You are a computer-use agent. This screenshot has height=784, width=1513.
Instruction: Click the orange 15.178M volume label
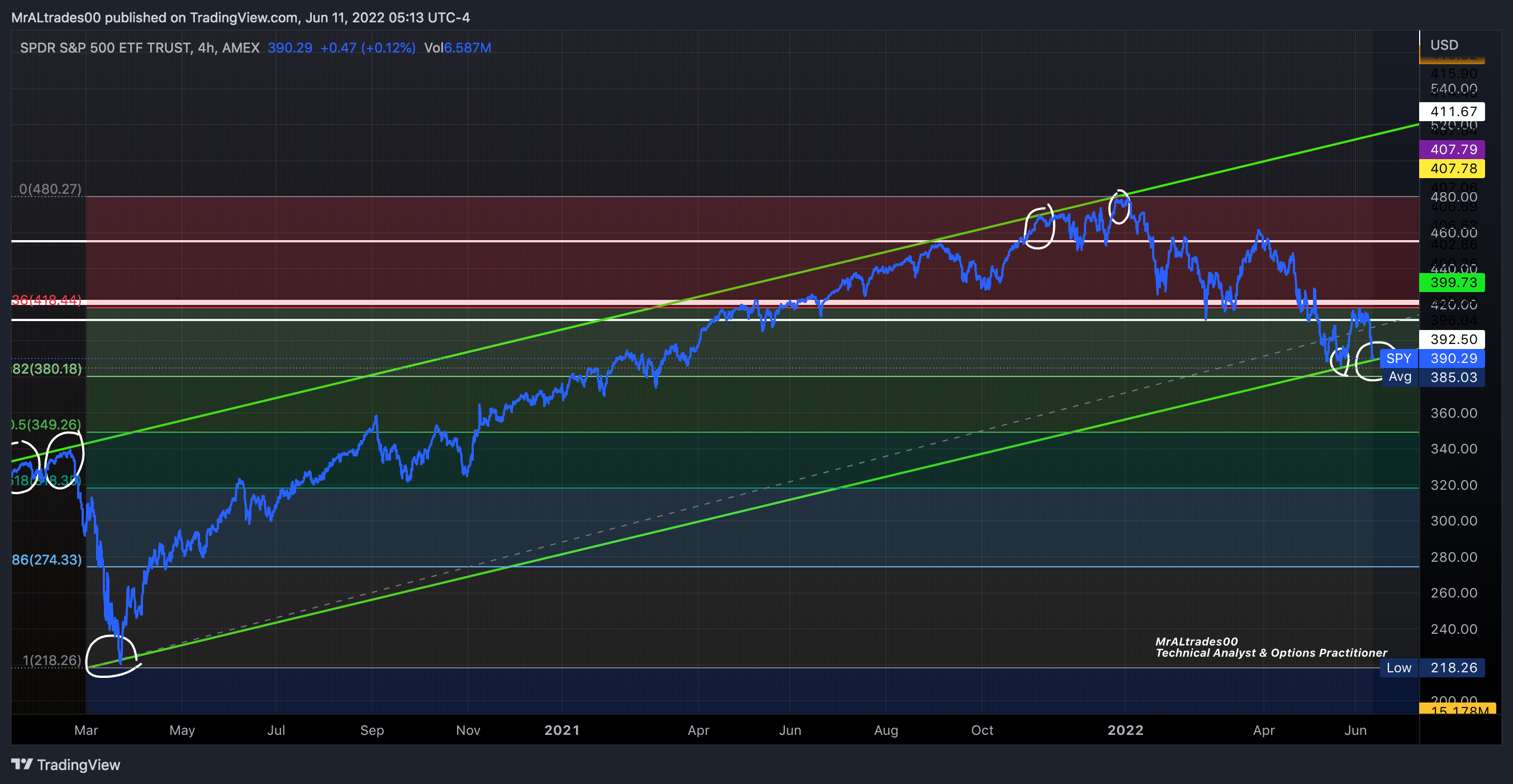tap(1457, 709)
